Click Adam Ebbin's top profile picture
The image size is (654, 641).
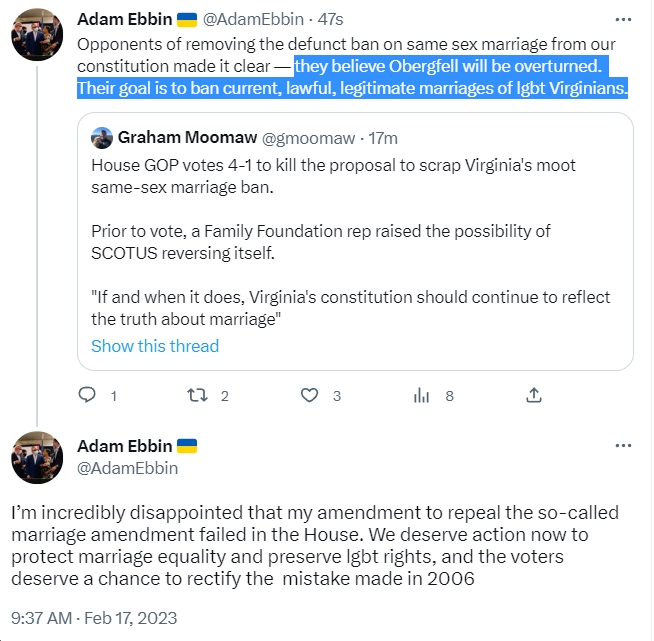(x=37, y=35)
